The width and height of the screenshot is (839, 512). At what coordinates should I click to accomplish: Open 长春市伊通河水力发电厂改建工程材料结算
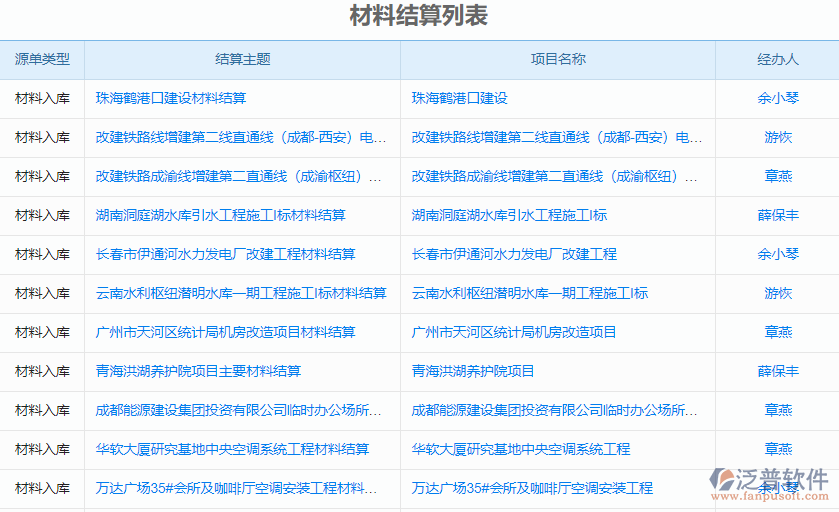[x=225, y=254]
